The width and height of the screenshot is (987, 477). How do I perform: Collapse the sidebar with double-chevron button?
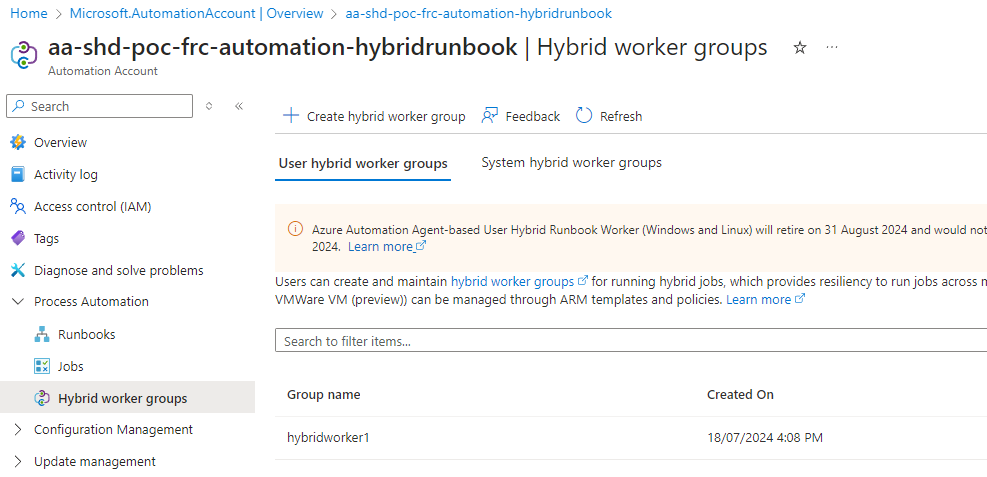point(239,106)
